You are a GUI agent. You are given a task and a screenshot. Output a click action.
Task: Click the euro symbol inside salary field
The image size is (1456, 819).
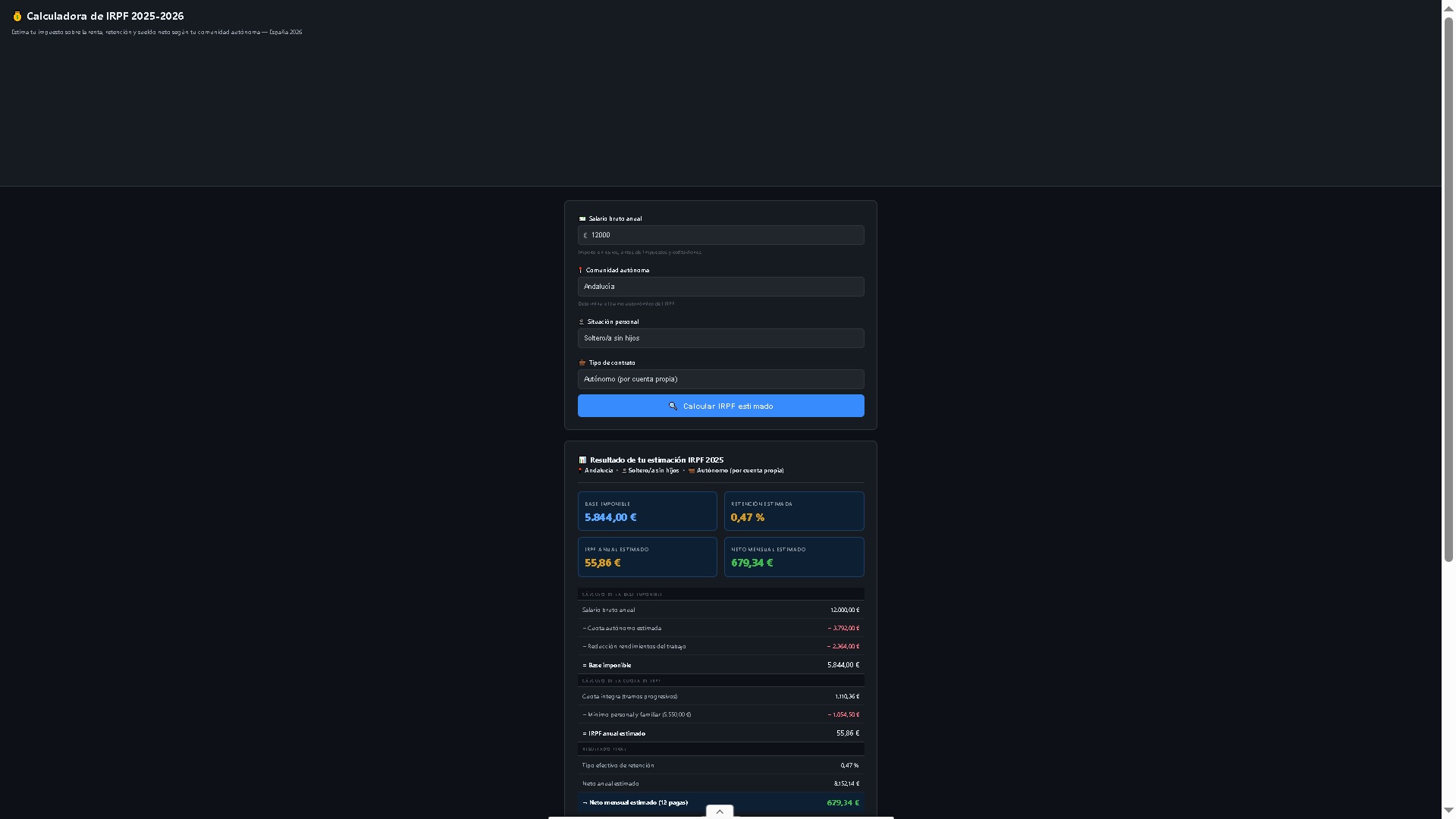coord(585,236)
